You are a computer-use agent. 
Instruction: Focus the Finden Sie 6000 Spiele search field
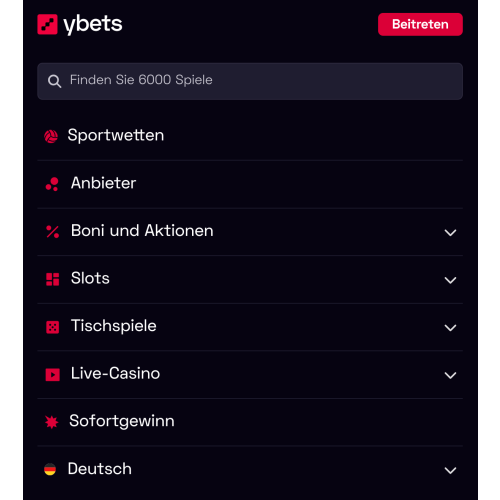click(x=250, y=81)
